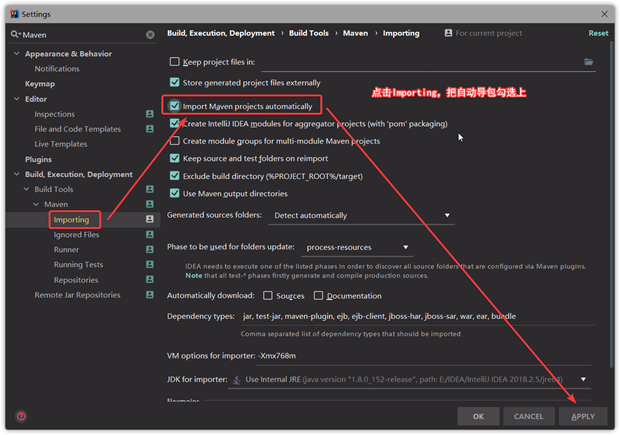The image size is (620, 435).
Task: Click the project icon beside Ignored Files
Action: click(x=150, y=235)
